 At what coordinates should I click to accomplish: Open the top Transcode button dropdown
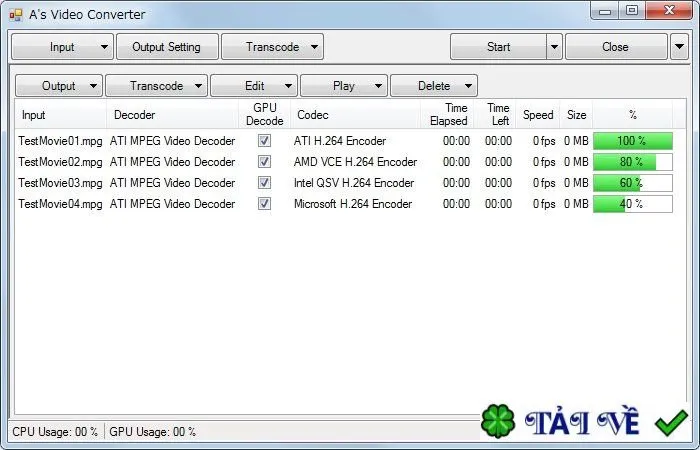point(272,46)
